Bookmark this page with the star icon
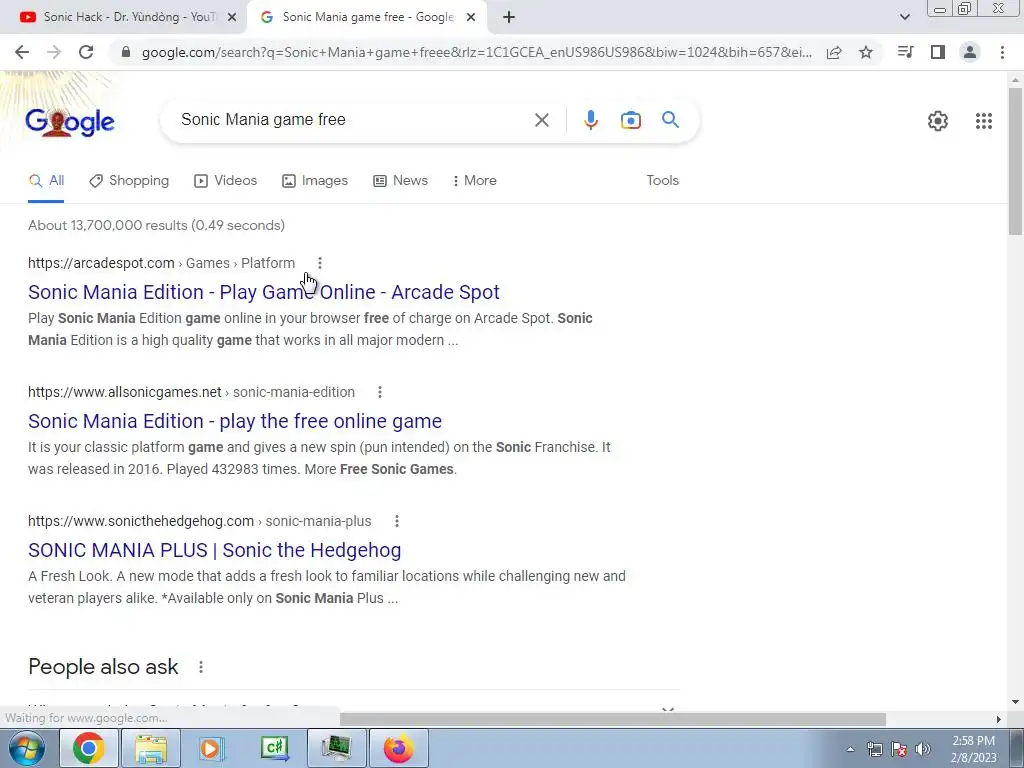 (x=866, y=52)
